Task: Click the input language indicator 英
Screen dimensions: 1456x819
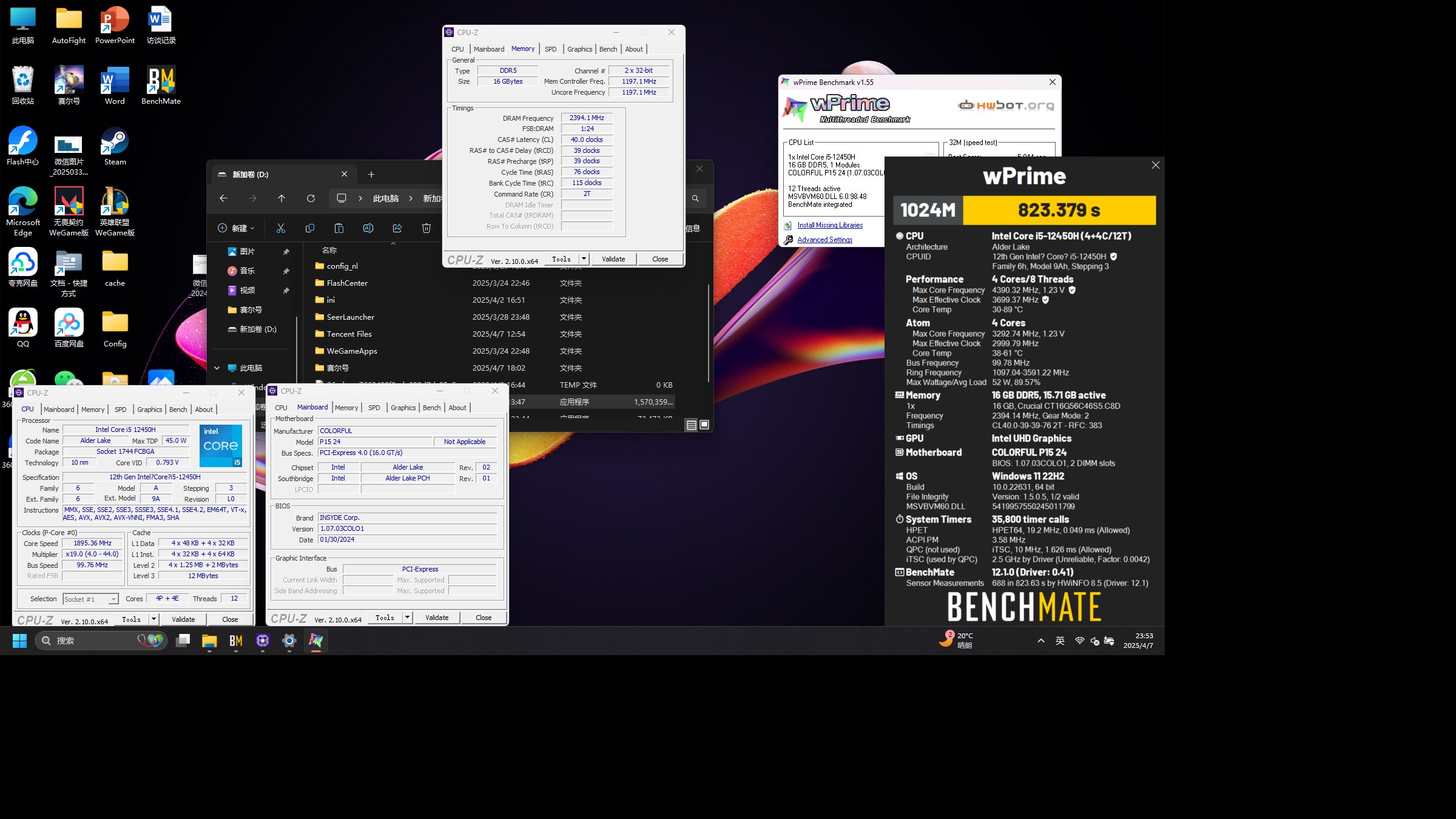Action: point(1060,641)
